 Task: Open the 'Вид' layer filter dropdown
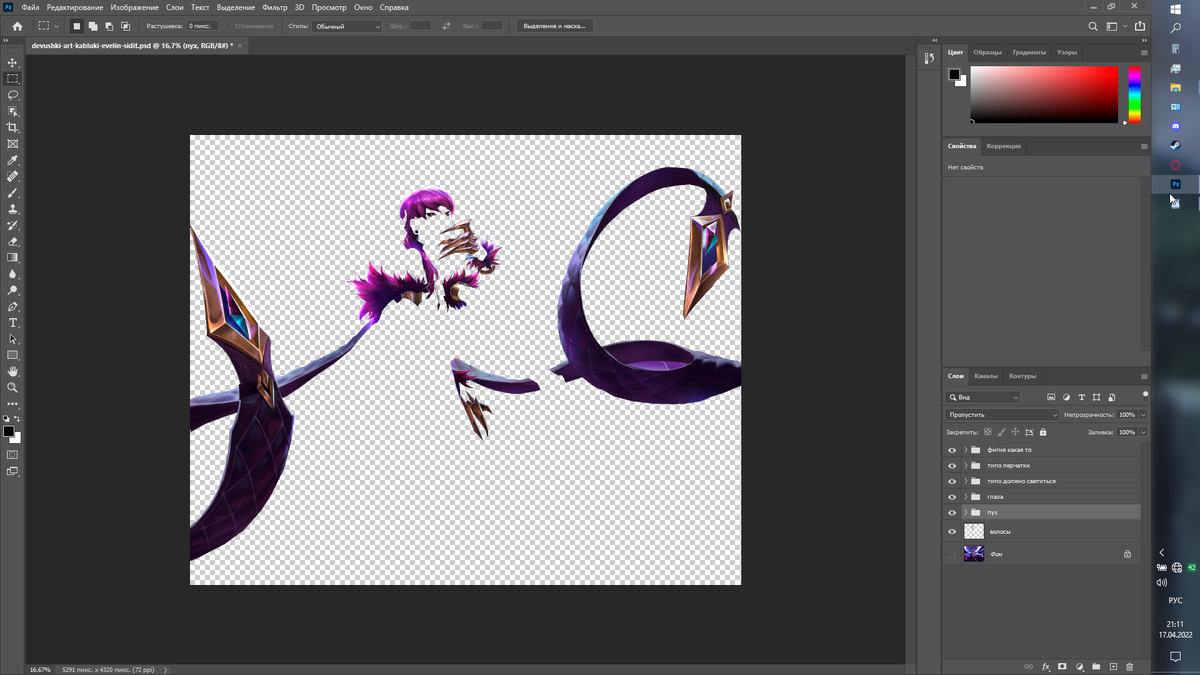pos(982,397)
